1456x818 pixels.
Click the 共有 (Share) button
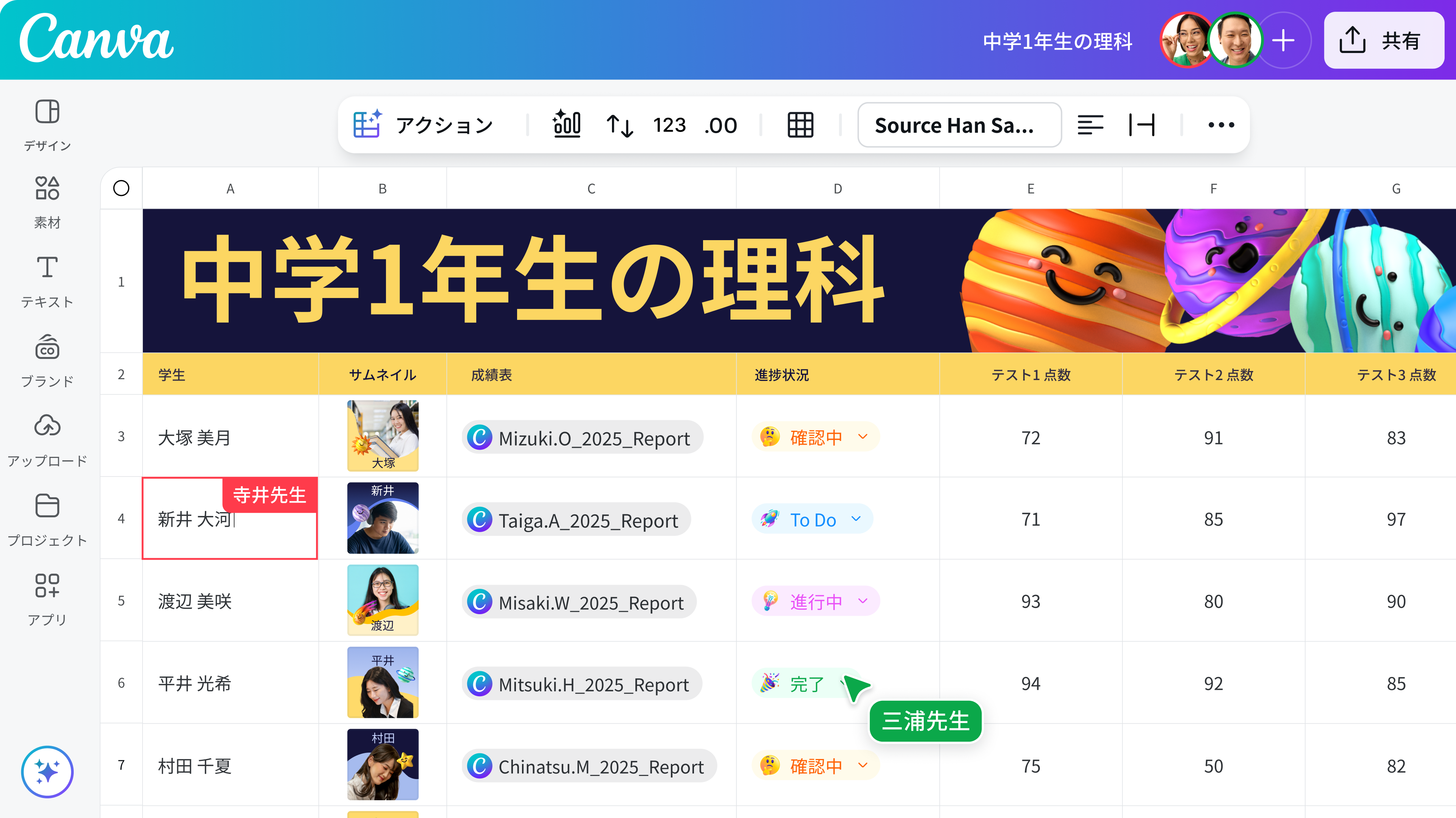(1384, 41)
